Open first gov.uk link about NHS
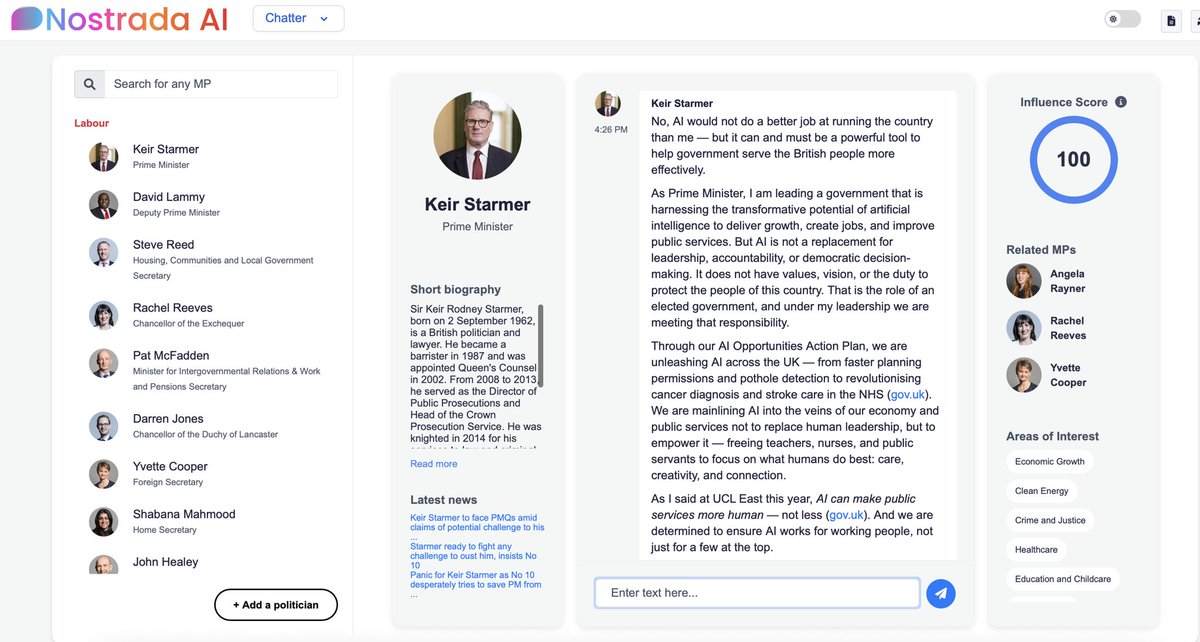Viewport: 1200px width, 642px height. tap(909, 395)
